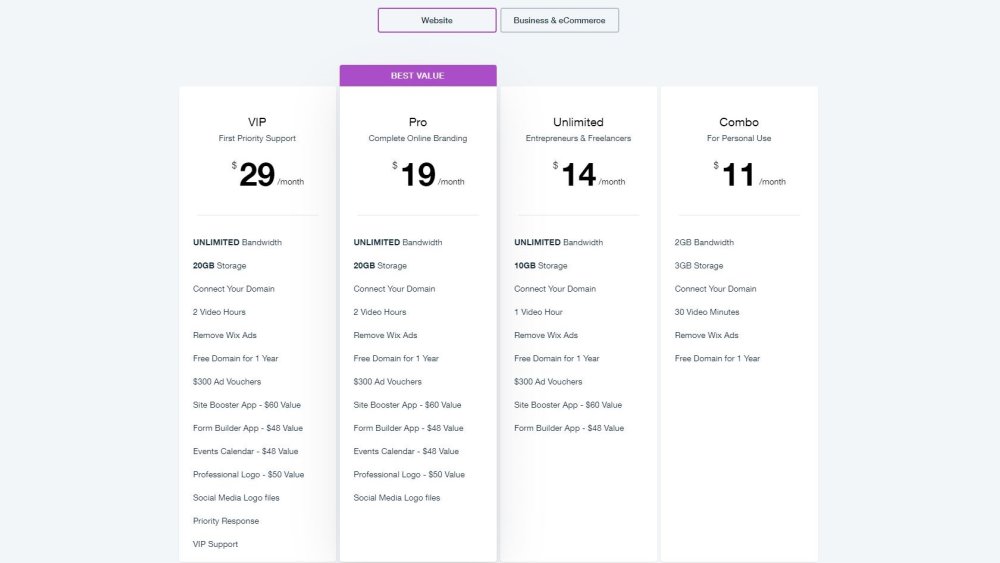Click Pro plan's Social Media Logo files
Viewport: 1000px width, 563px height.
coord(397,498)
